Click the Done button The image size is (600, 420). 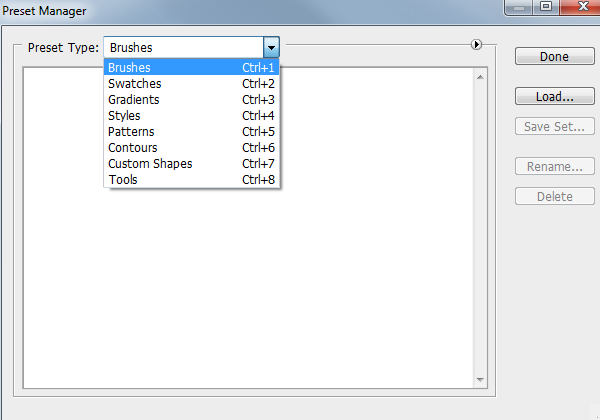coord(554,56)
